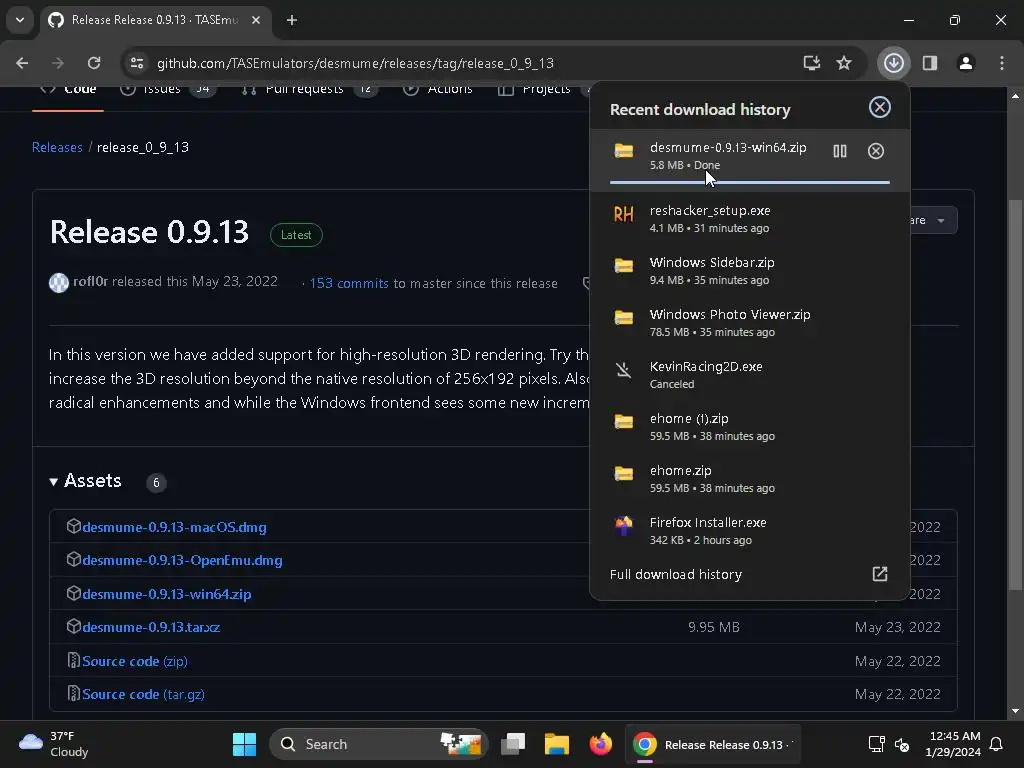Click the reshacker_setup.exe download entry

tap(749, 219)
